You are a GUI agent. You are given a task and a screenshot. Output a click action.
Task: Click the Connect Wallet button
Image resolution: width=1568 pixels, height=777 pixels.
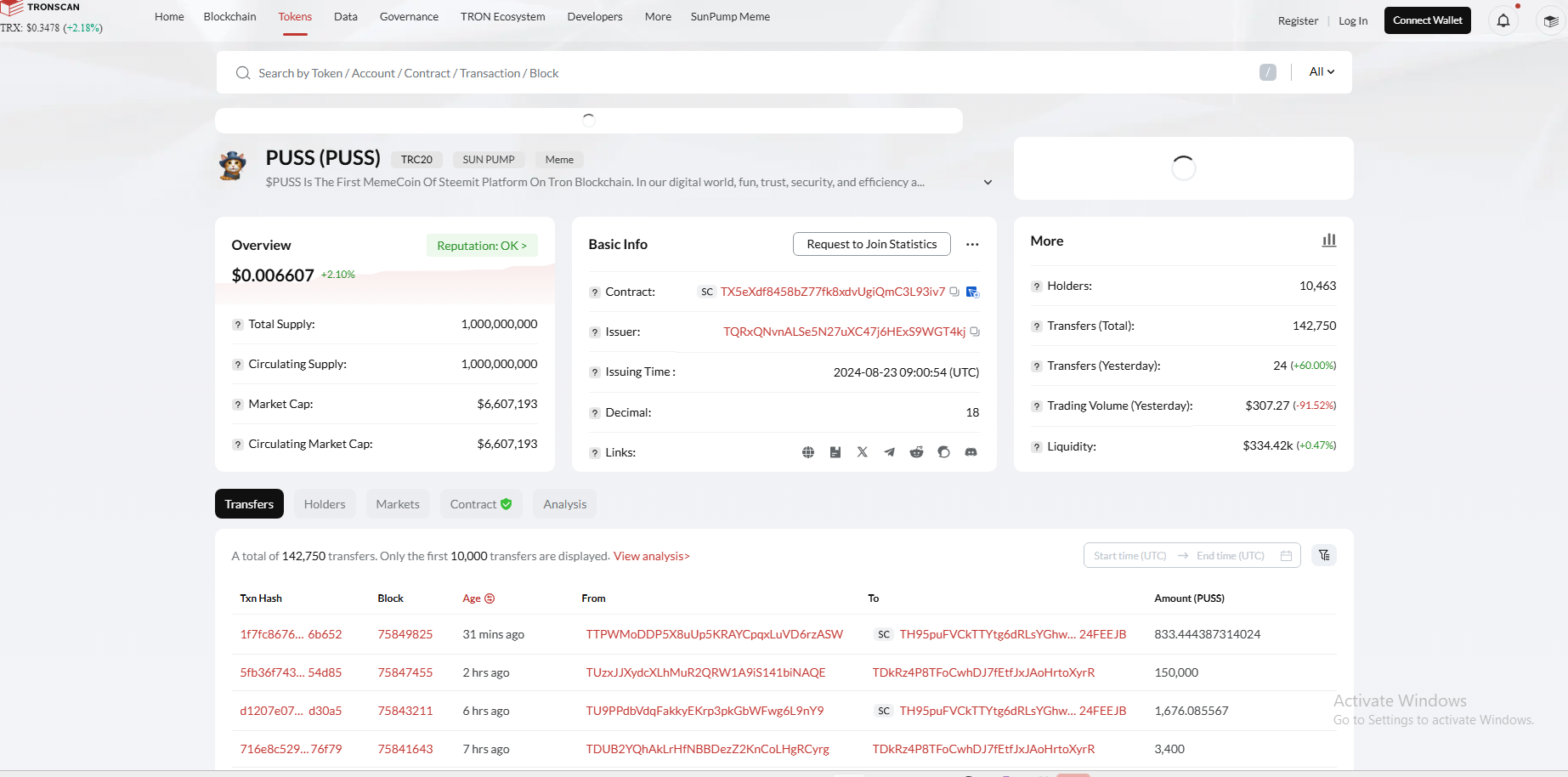[1428, 20]
